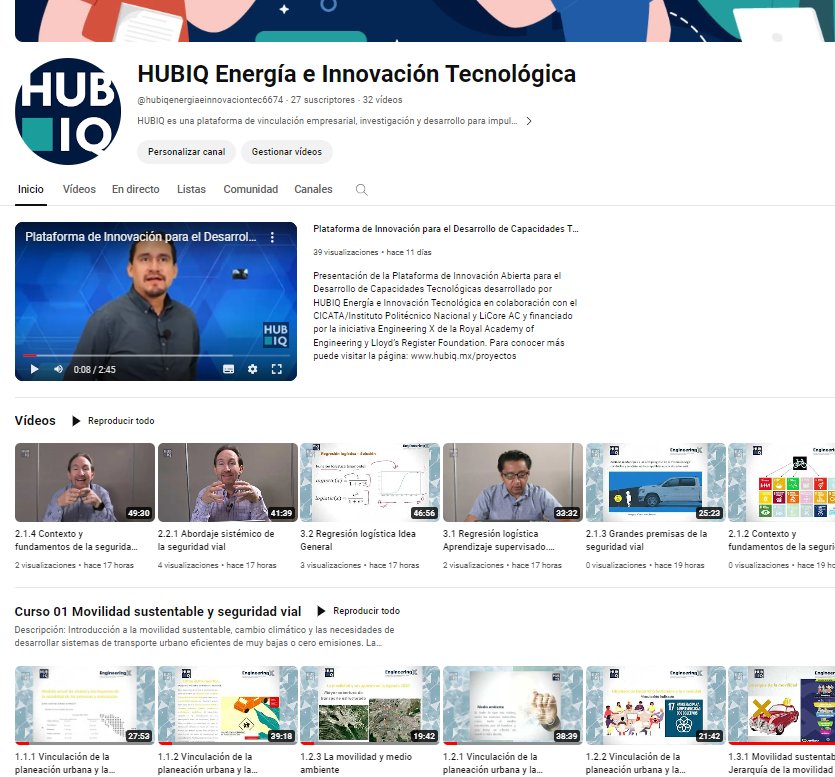Click the 32 vídeos count text
Image resolution: width=835 pixels, height=777 pixels.
382,100
